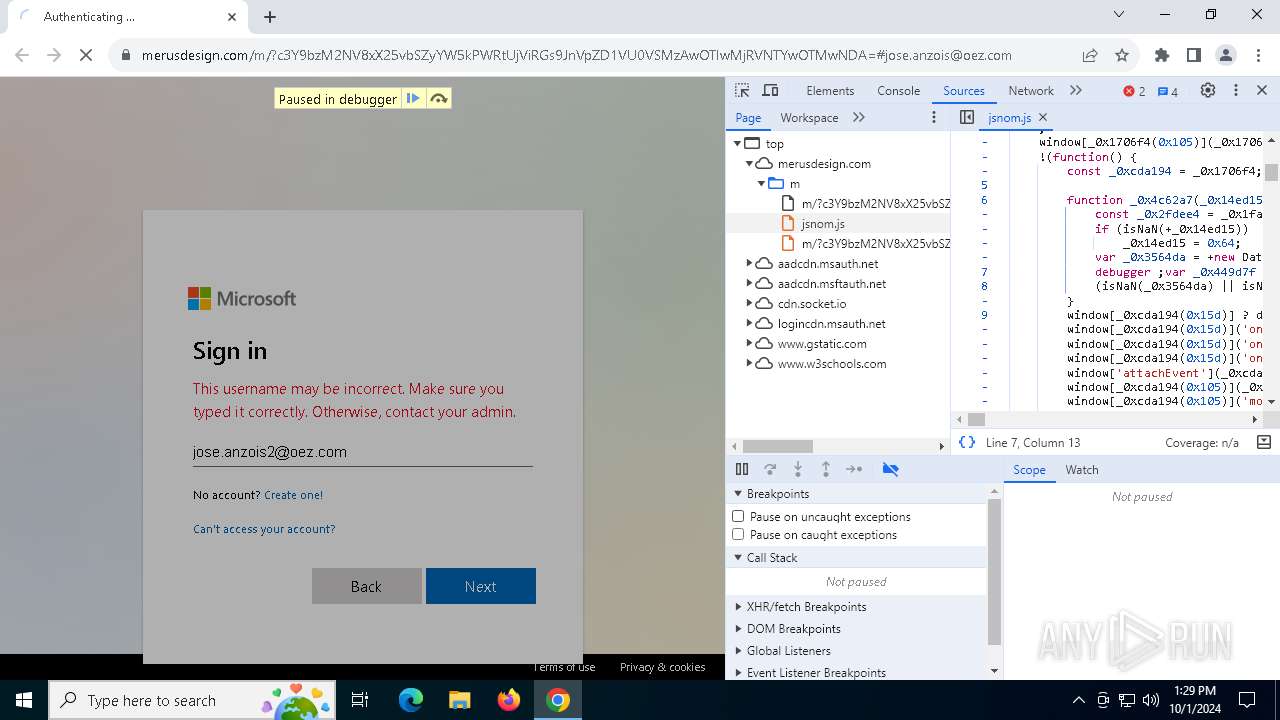The image size is (1280, 720).
Task: Show the 2 errors indicator
Action: point(1134,91)
